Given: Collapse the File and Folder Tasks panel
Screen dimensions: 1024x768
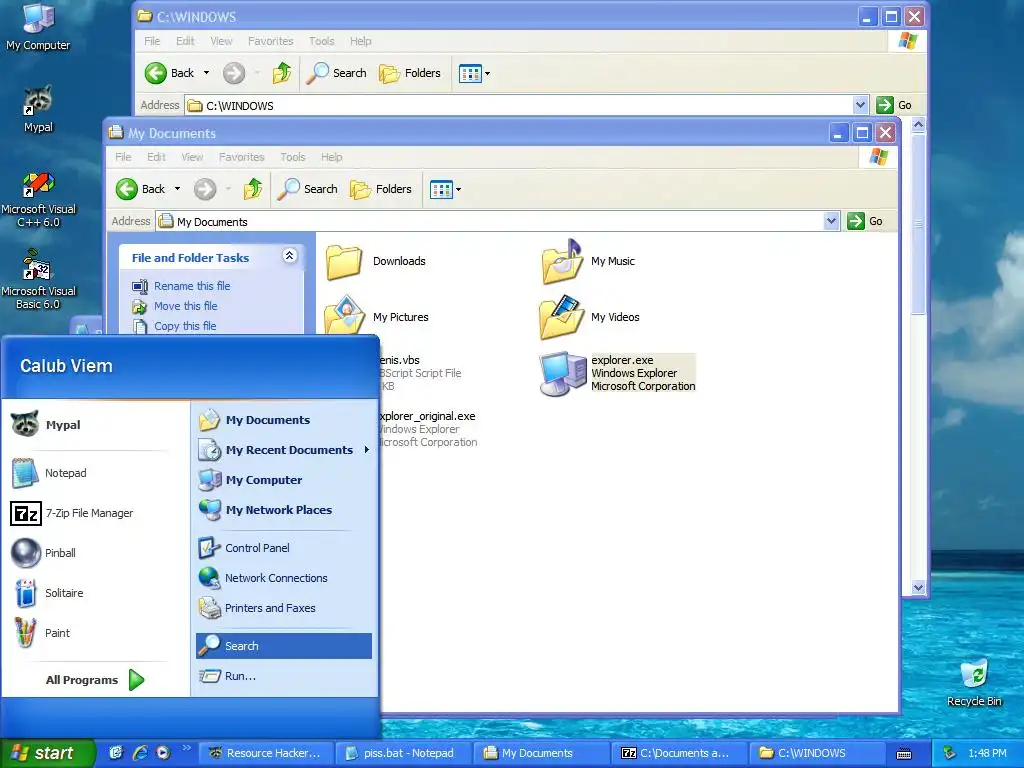Looking at the screenshot, I should click(x=289, y=256).
